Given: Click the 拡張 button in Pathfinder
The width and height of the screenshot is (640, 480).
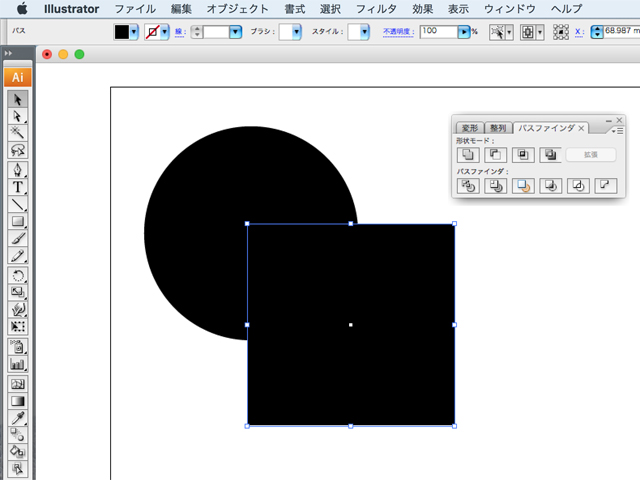Looking at the screenshot, I should (x=591, y=155).
